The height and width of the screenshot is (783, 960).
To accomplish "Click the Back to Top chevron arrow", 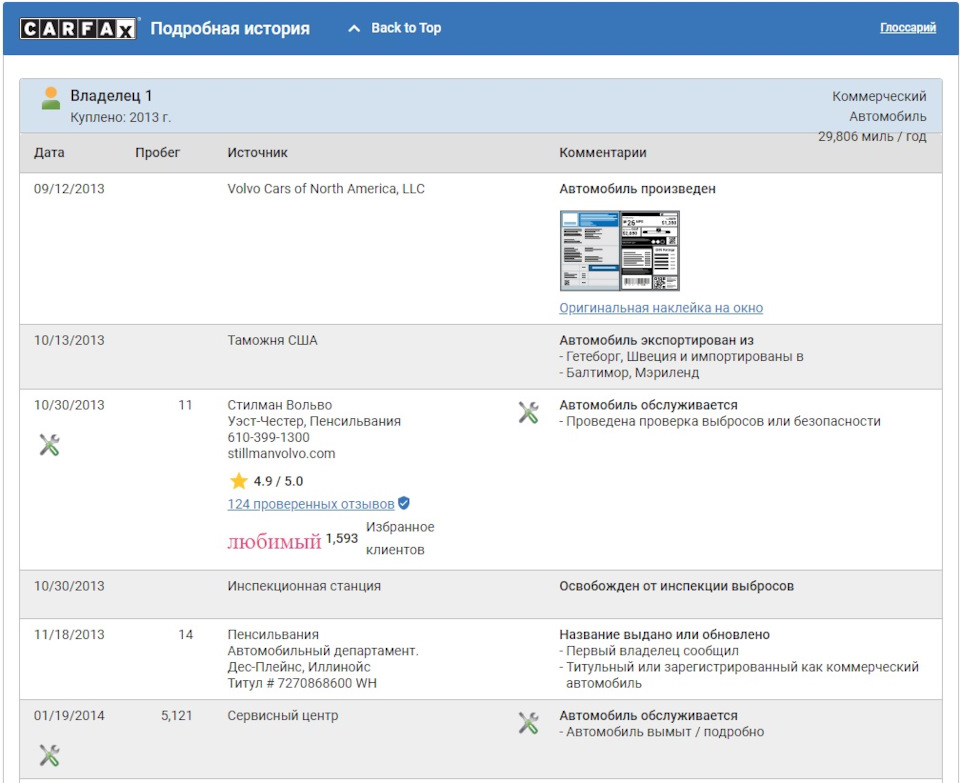I will tap(354, 28).
